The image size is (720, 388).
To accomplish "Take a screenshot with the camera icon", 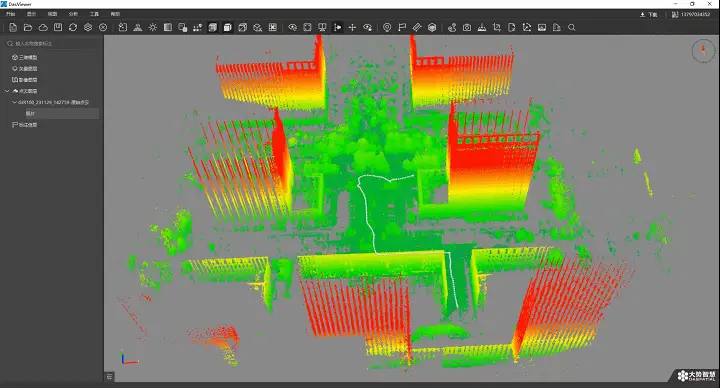I will (x=467, y=28).
